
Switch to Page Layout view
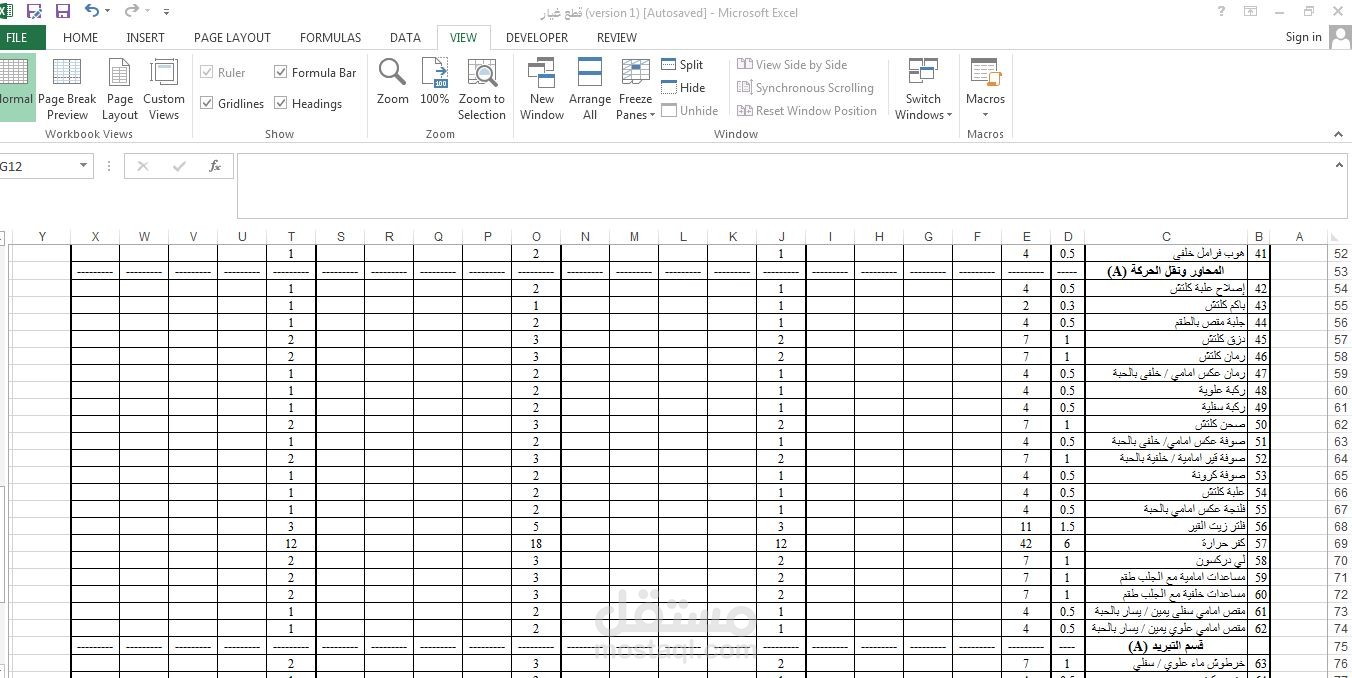[119, 89]
